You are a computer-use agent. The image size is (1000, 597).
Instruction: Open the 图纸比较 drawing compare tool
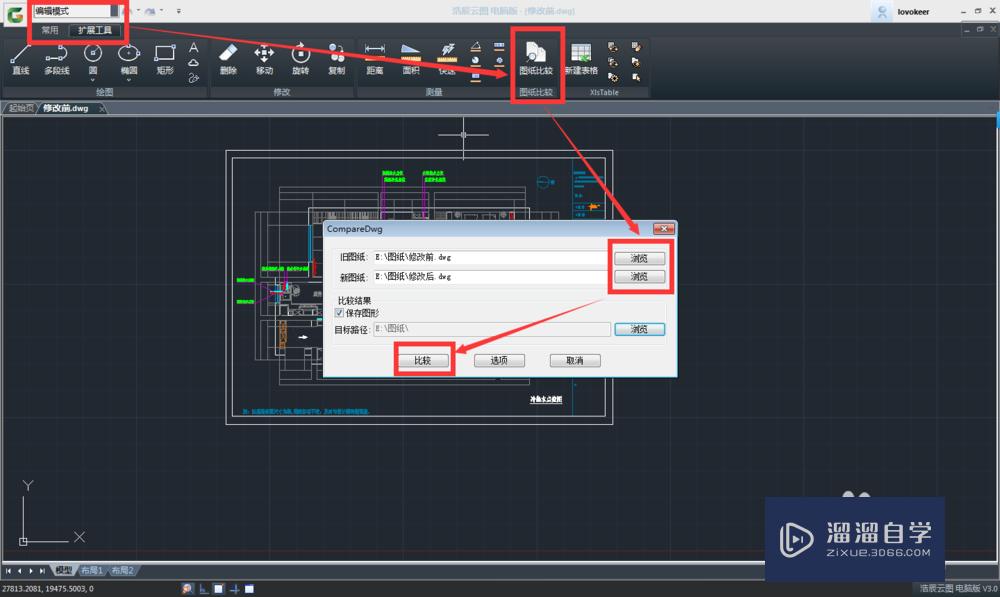point(536,59)
